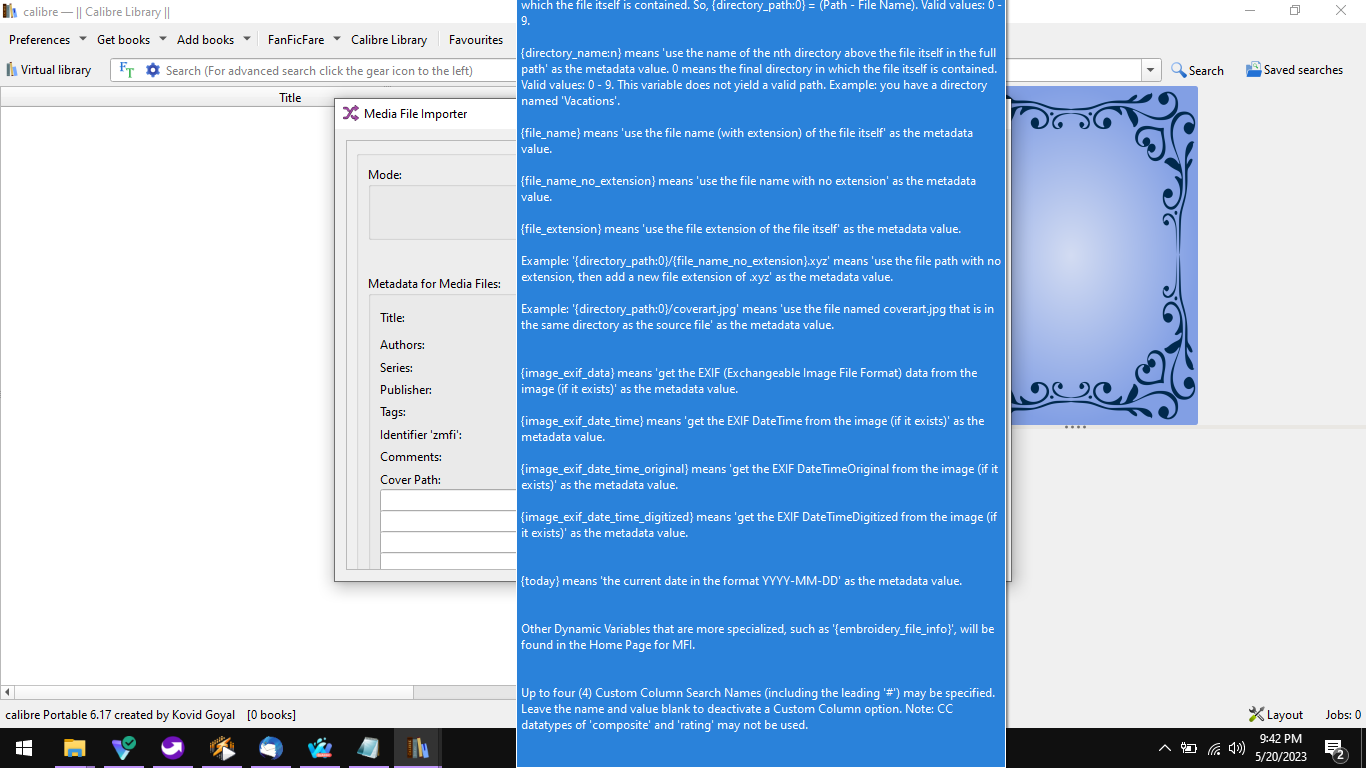Click the default book cover thumbnail
1366x768 pixels.
click(1104, 255)
